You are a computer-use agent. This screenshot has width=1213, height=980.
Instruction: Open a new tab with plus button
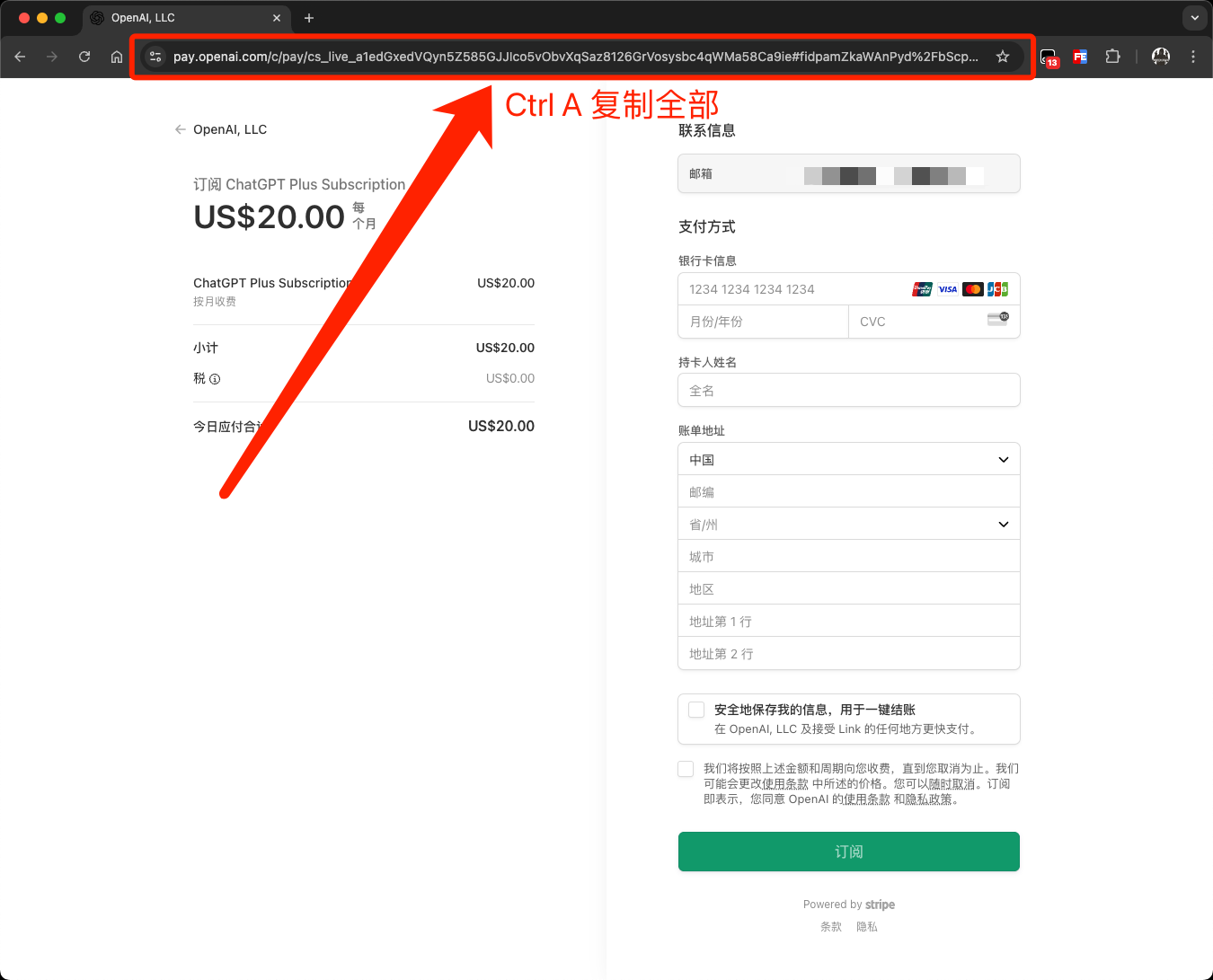[x=309, y=18]
